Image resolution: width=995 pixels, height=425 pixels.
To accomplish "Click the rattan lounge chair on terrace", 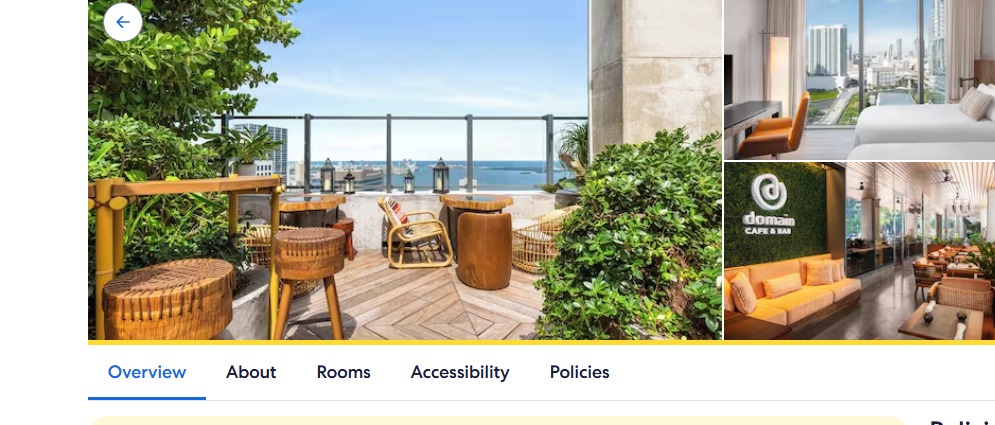I will point(416,231).
